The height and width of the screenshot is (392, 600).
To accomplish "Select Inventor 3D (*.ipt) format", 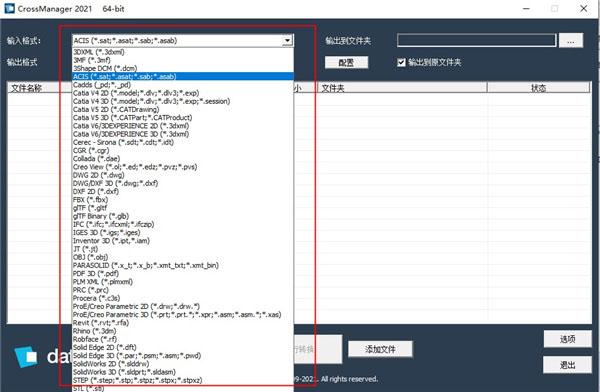I will point(183,241).
